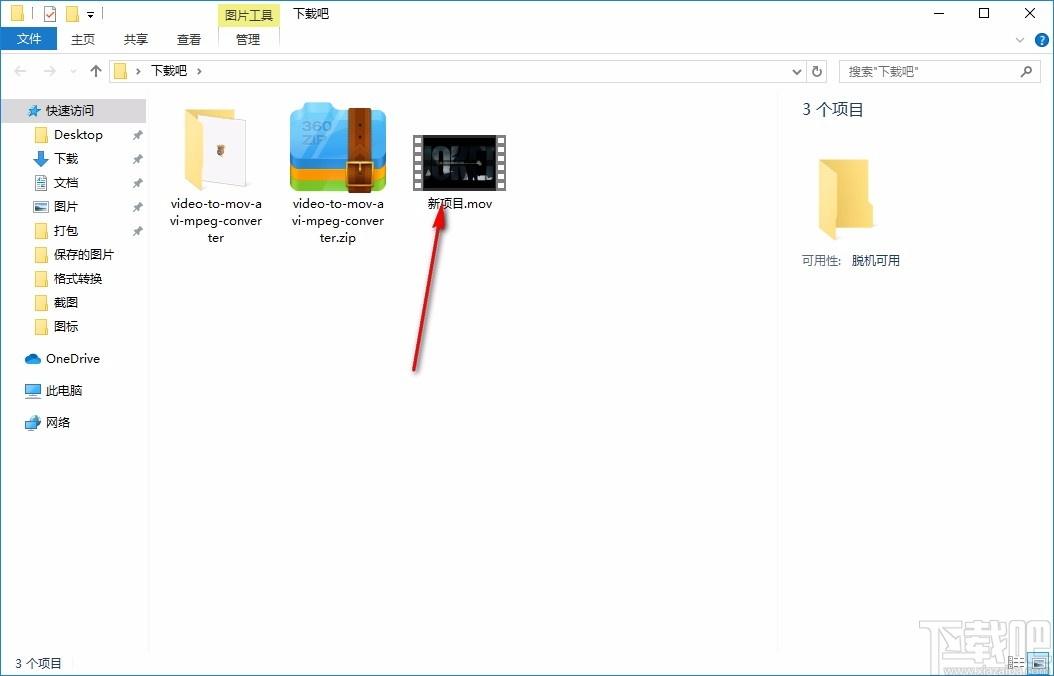The image size is (1054, 676).
Task: Open 截图 folder in navigation pane
Action: click(65, 303)
